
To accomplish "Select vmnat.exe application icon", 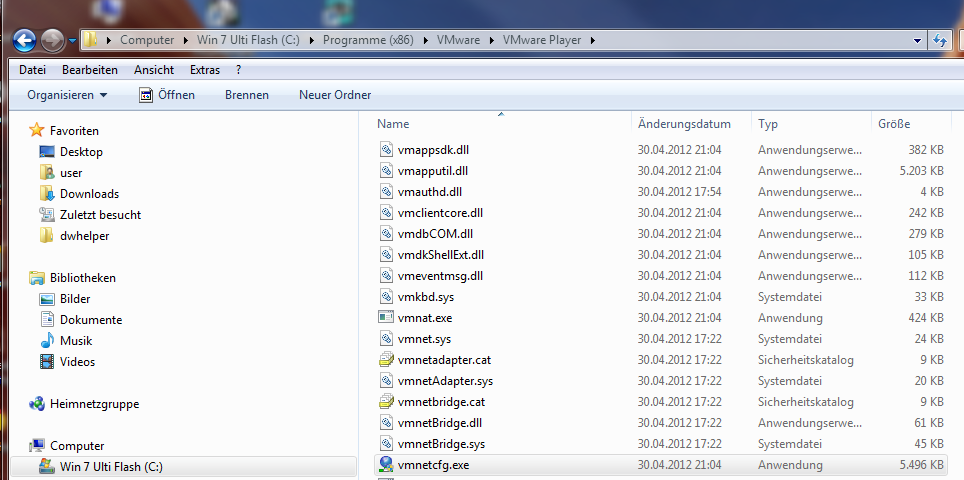I will click(x=385, y=318).
